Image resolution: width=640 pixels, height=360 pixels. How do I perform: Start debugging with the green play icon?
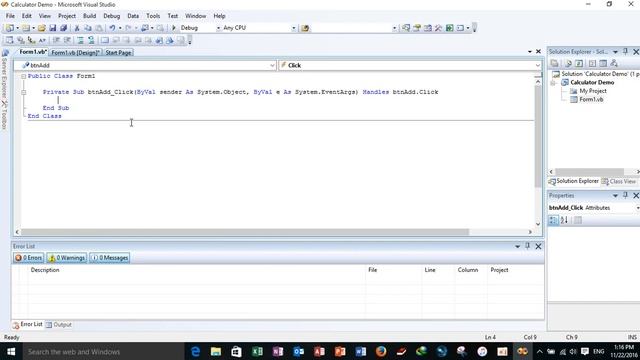[x=174, y=28]
